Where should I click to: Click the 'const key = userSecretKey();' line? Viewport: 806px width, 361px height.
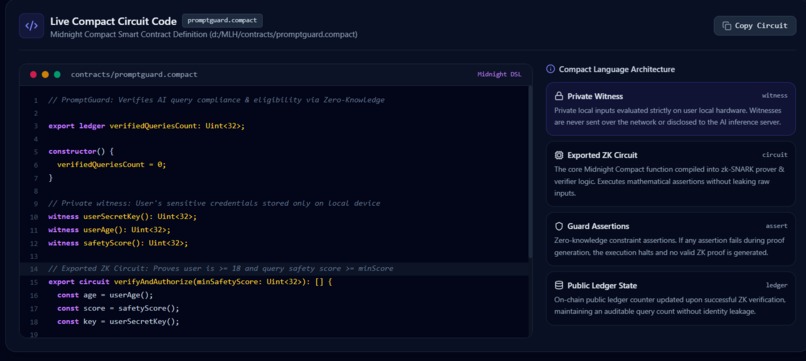coord(118,321)
